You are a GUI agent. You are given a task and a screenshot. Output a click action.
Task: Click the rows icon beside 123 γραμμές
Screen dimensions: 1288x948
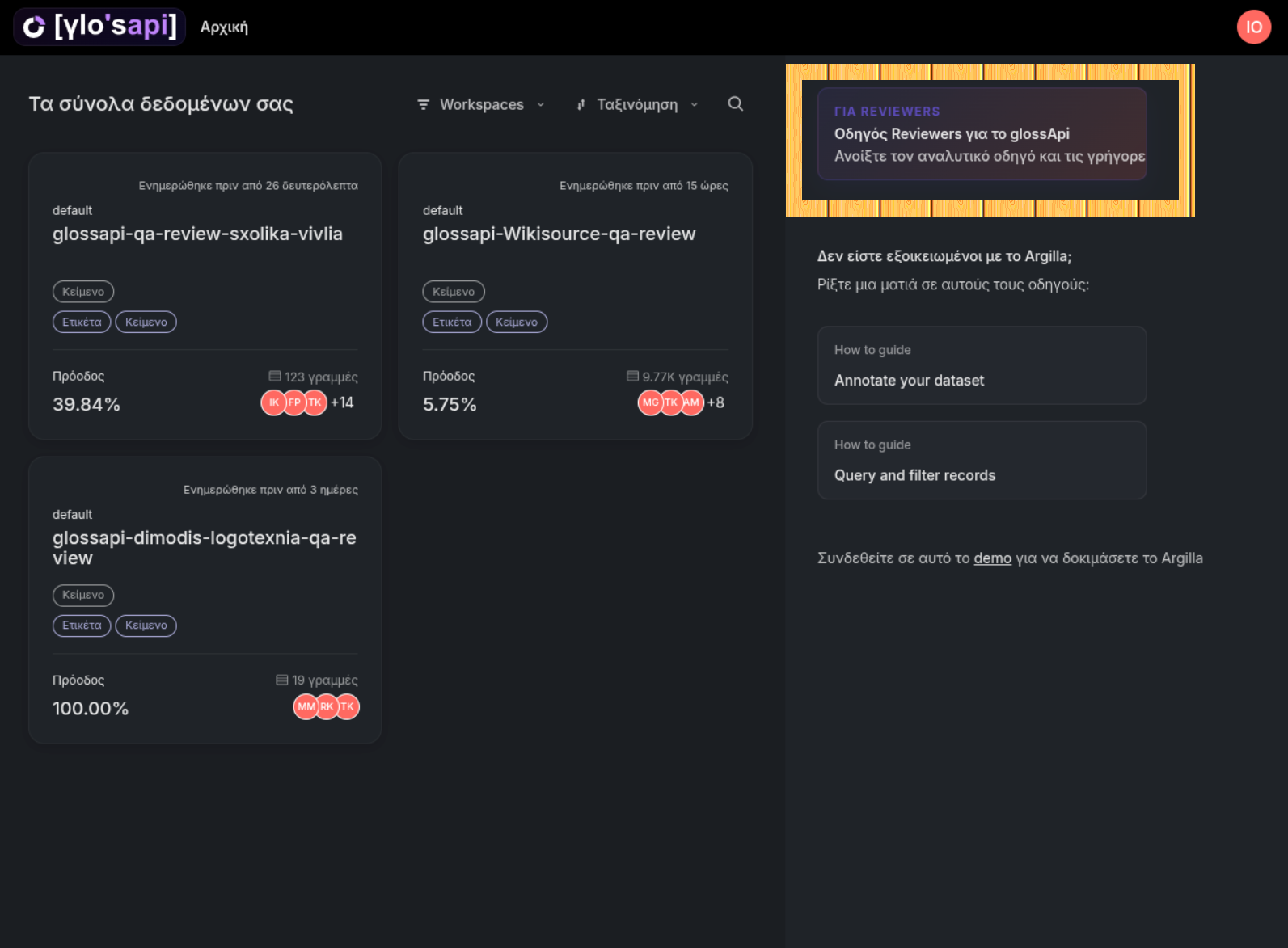(275, 376)
